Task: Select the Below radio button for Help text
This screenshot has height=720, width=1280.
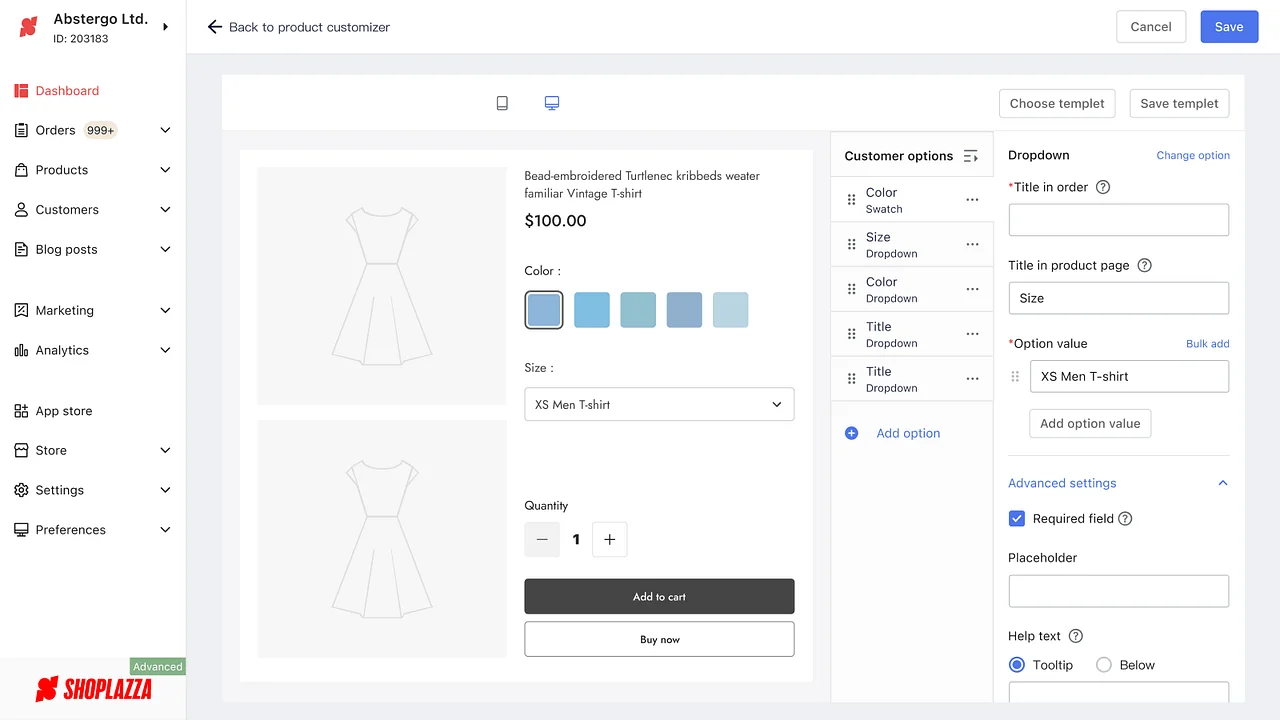Action: point(1104,664)
